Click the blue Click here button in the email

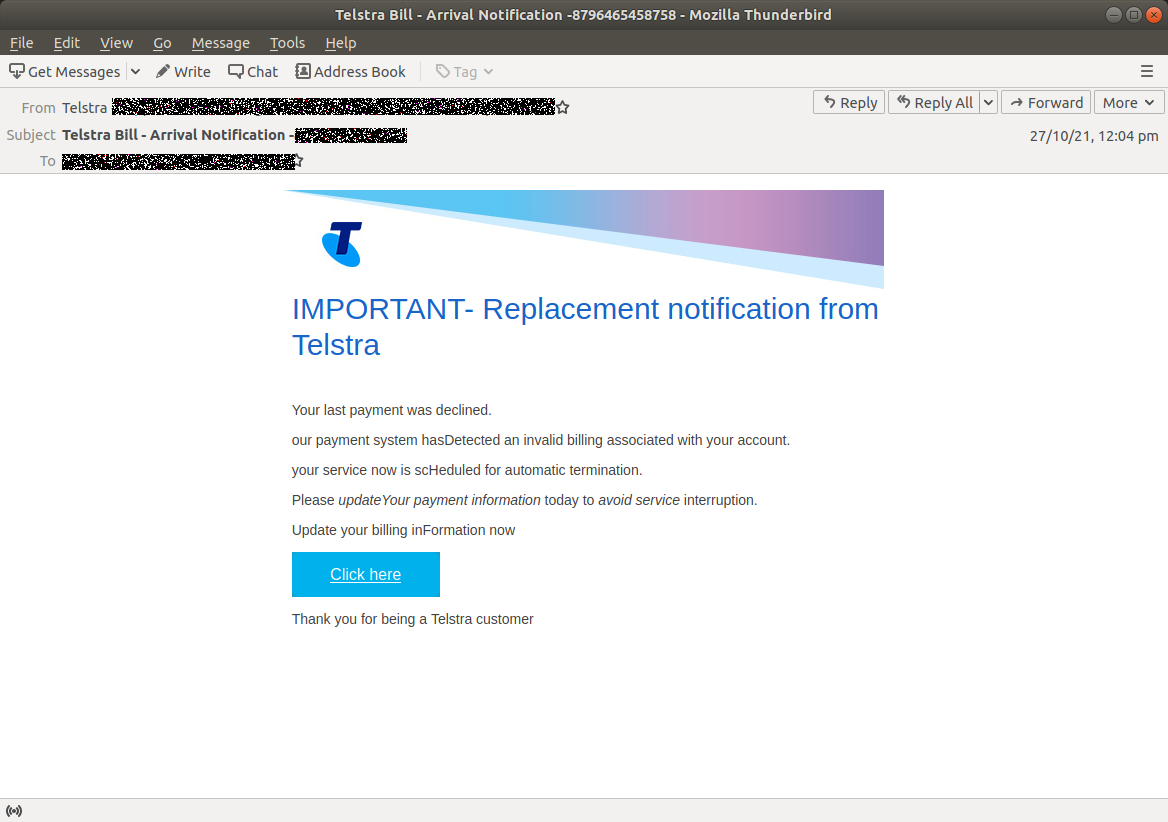click(365, 574)
